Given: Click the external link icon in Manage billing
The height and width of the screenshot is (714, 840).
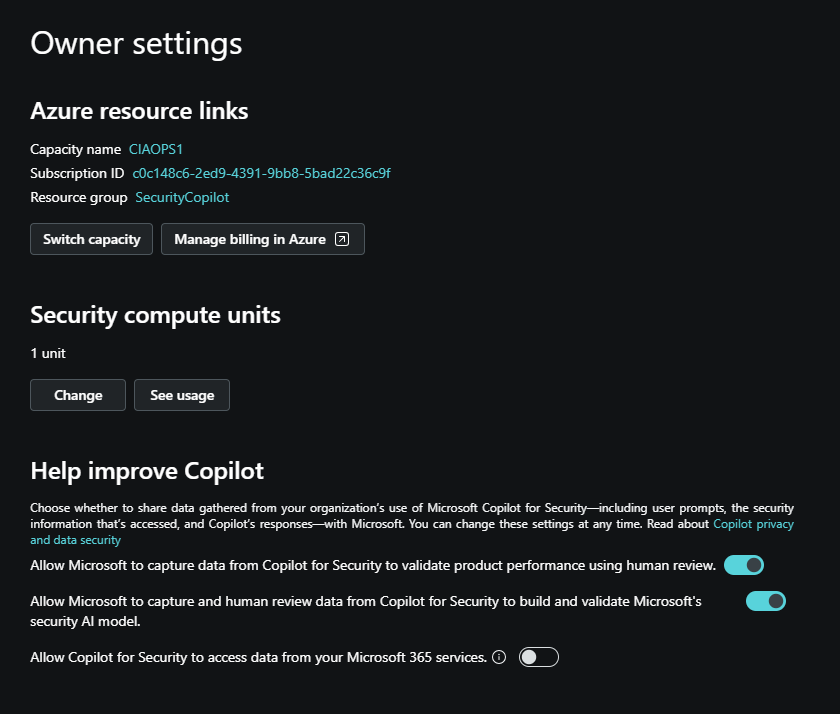Looking at the screenshot, I should point(342,240).
